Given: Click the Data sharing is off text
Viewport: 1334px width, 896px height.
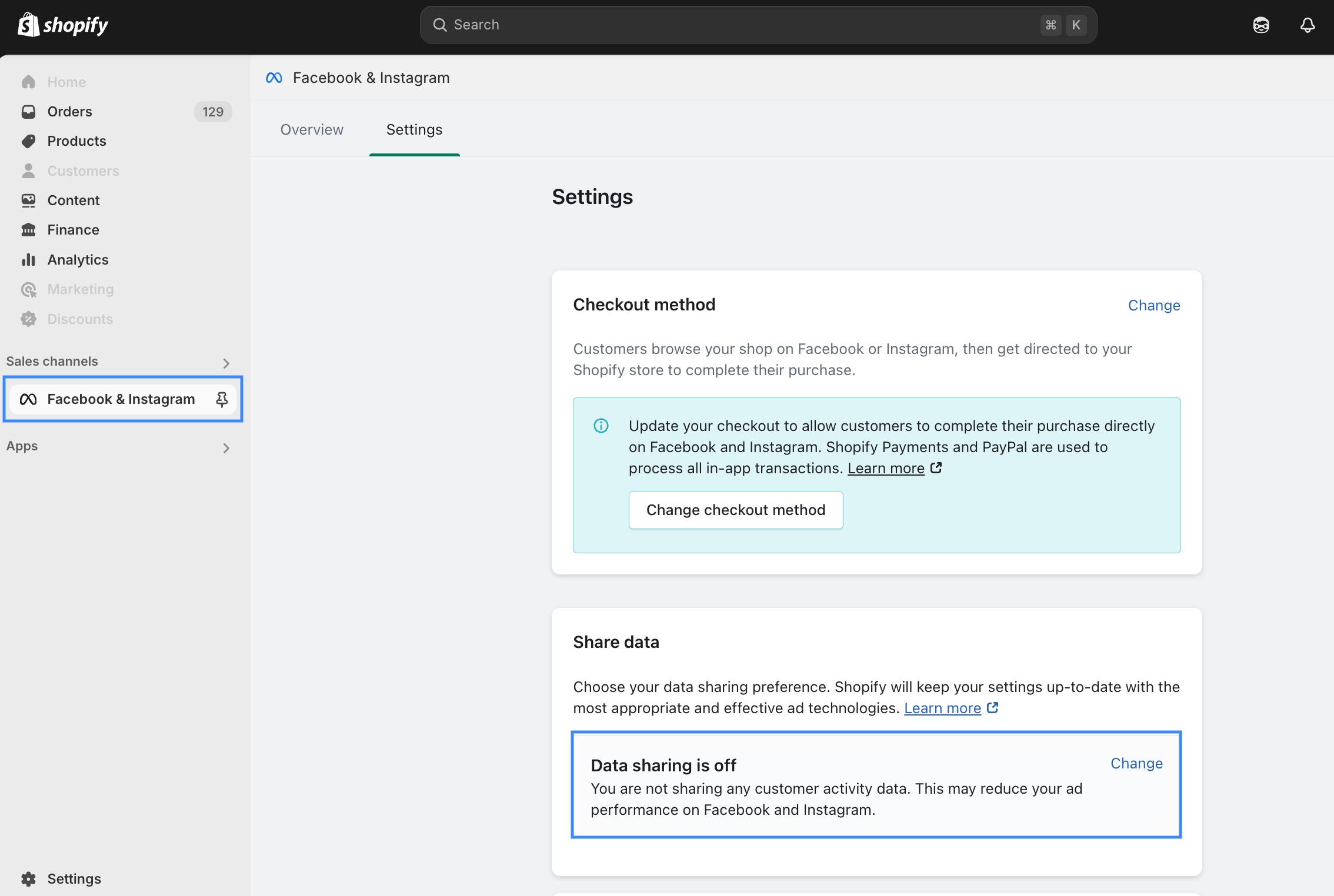Looking at the screenshot, I should click(663, 765).
